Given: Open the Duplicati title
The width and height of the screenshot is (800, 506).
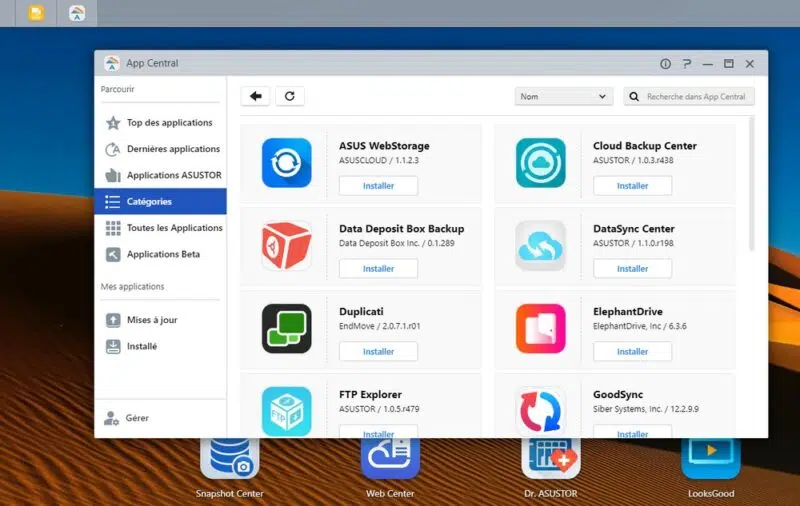Looking at the screenshot, I should (361, 312).
